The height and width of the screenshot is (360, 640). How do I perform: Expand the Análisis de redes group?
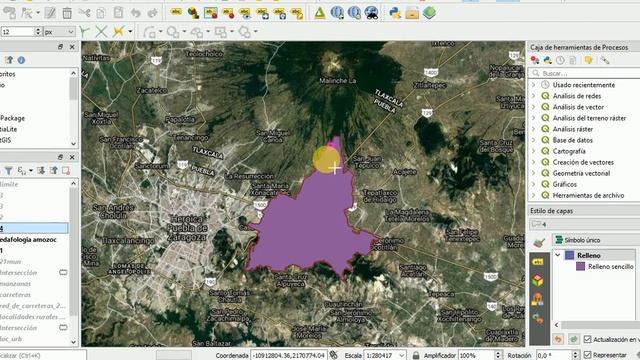point(533,96)
